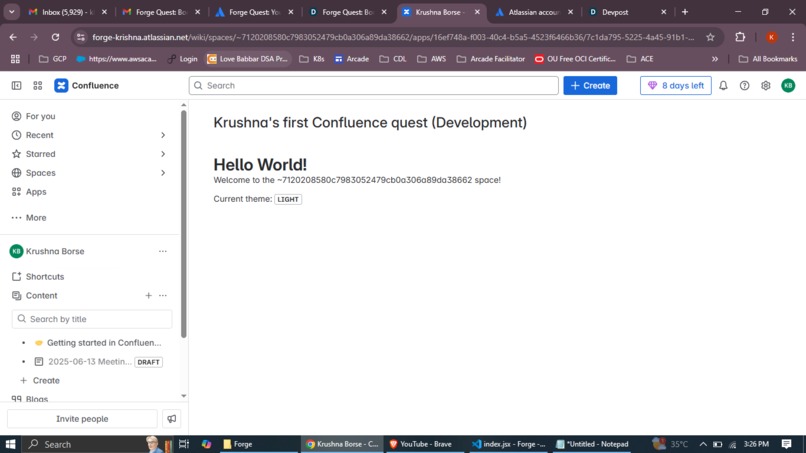Viewport: 806px width, 453px height.
Task: Open new browser tab
Action: pyautogui.click(x=685, y=12)
